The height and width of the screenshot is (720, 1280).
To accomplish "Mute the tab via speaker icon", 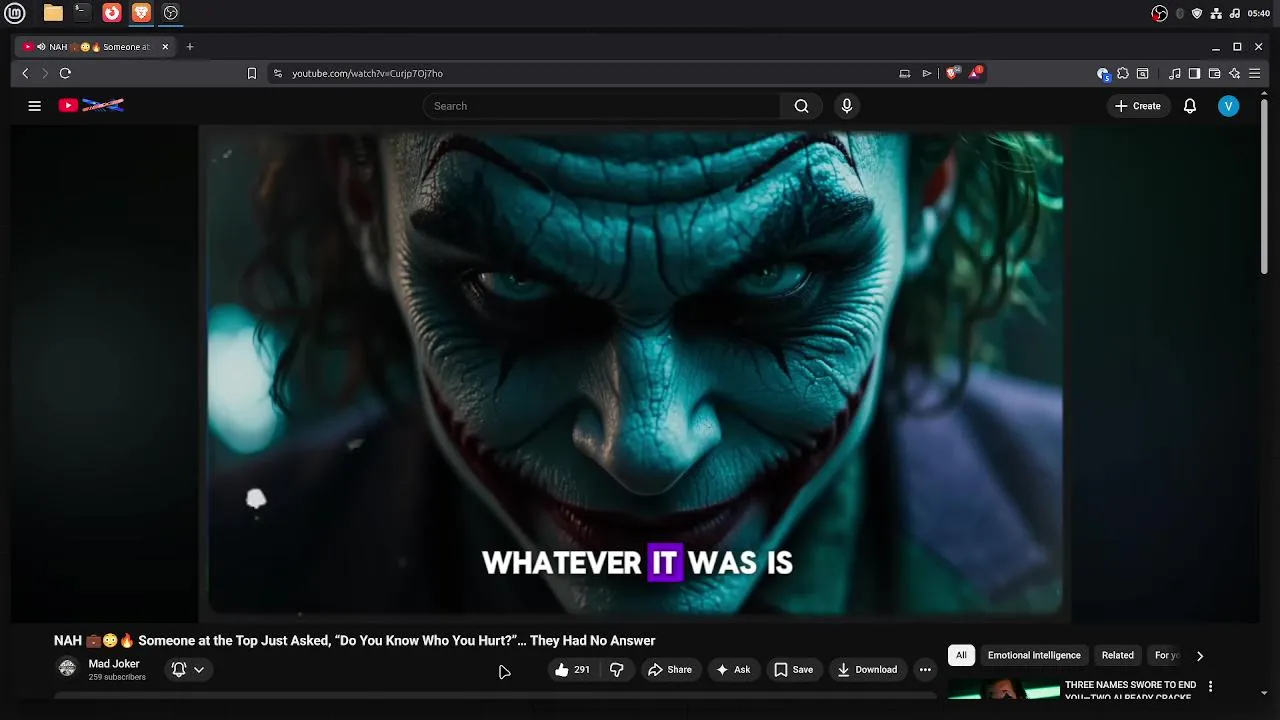I will pyautogui.click(x=42, y=47).
